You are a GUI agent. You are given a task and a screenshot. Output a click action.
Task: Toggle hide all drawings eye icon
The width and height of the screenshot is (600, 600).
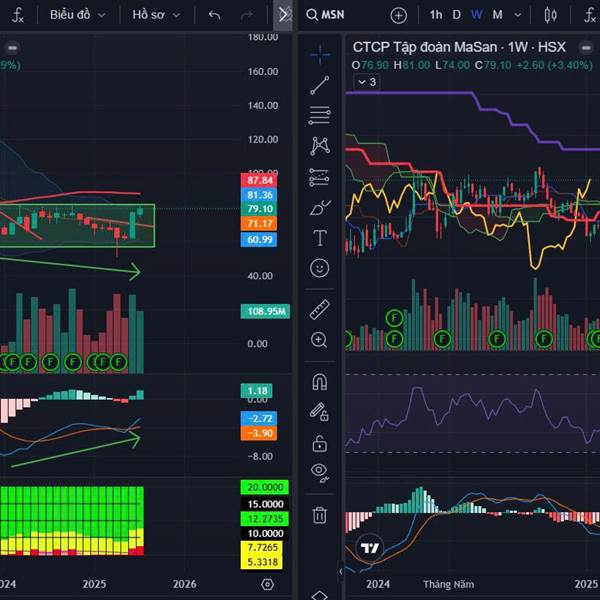click(320, 473)
